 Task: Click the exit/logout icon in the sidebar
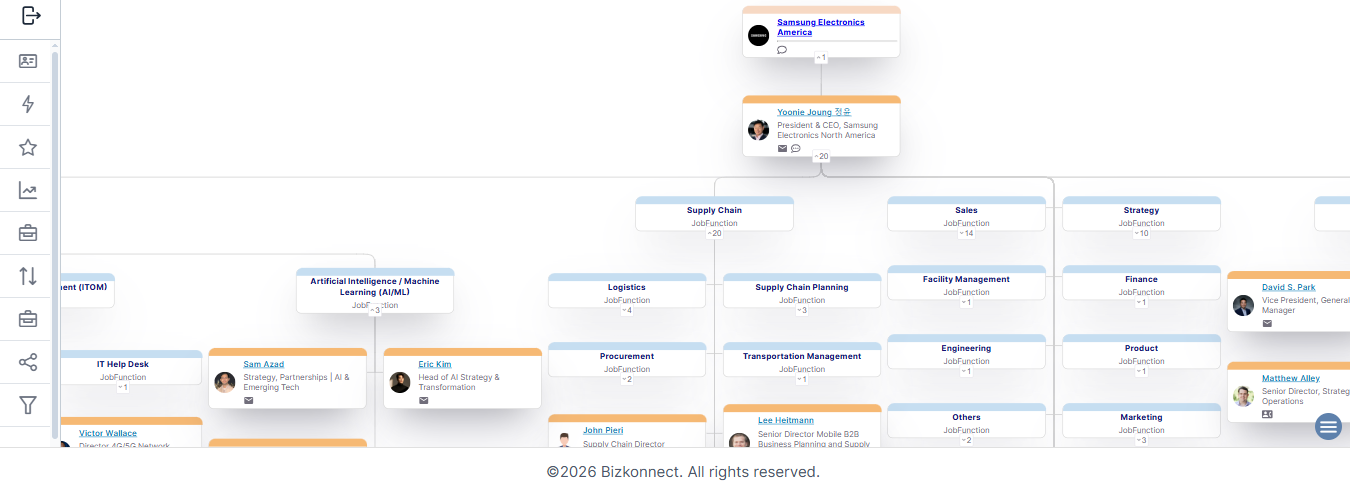point(30,16)
